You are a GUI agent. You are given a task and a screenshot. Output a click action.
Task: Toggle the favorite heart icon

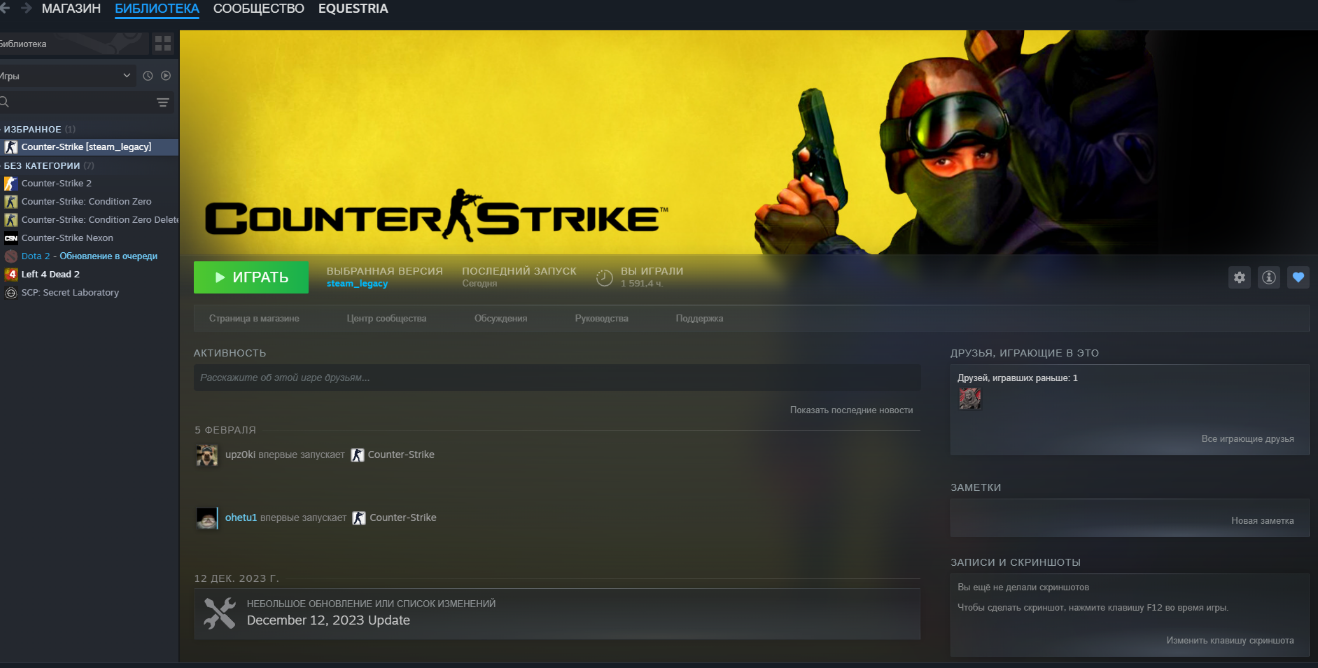1299,278
